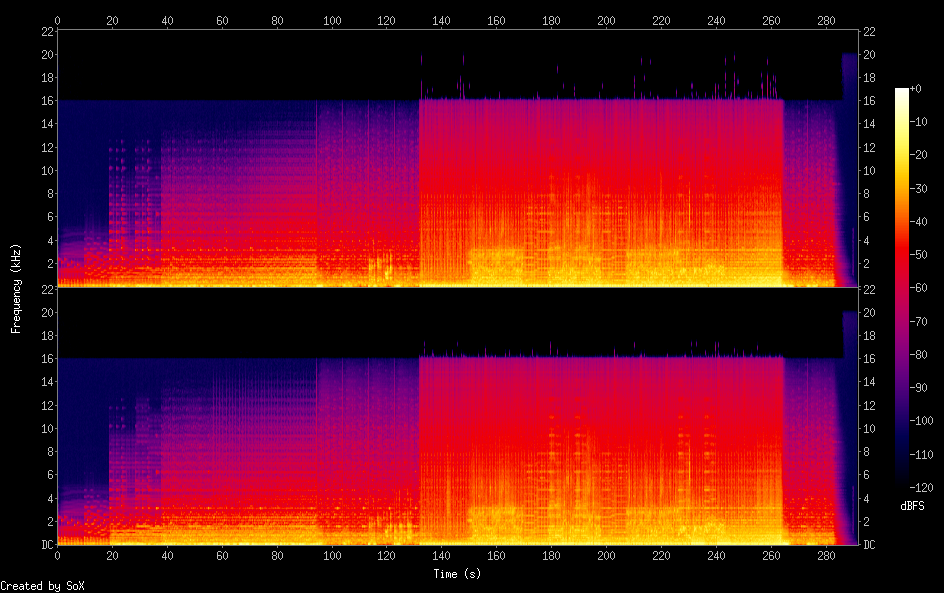Click the 4 kHz label right of the upper channel
Viewport: 944px width, 593px height.
pyautogui.click(x=867, y=240)
